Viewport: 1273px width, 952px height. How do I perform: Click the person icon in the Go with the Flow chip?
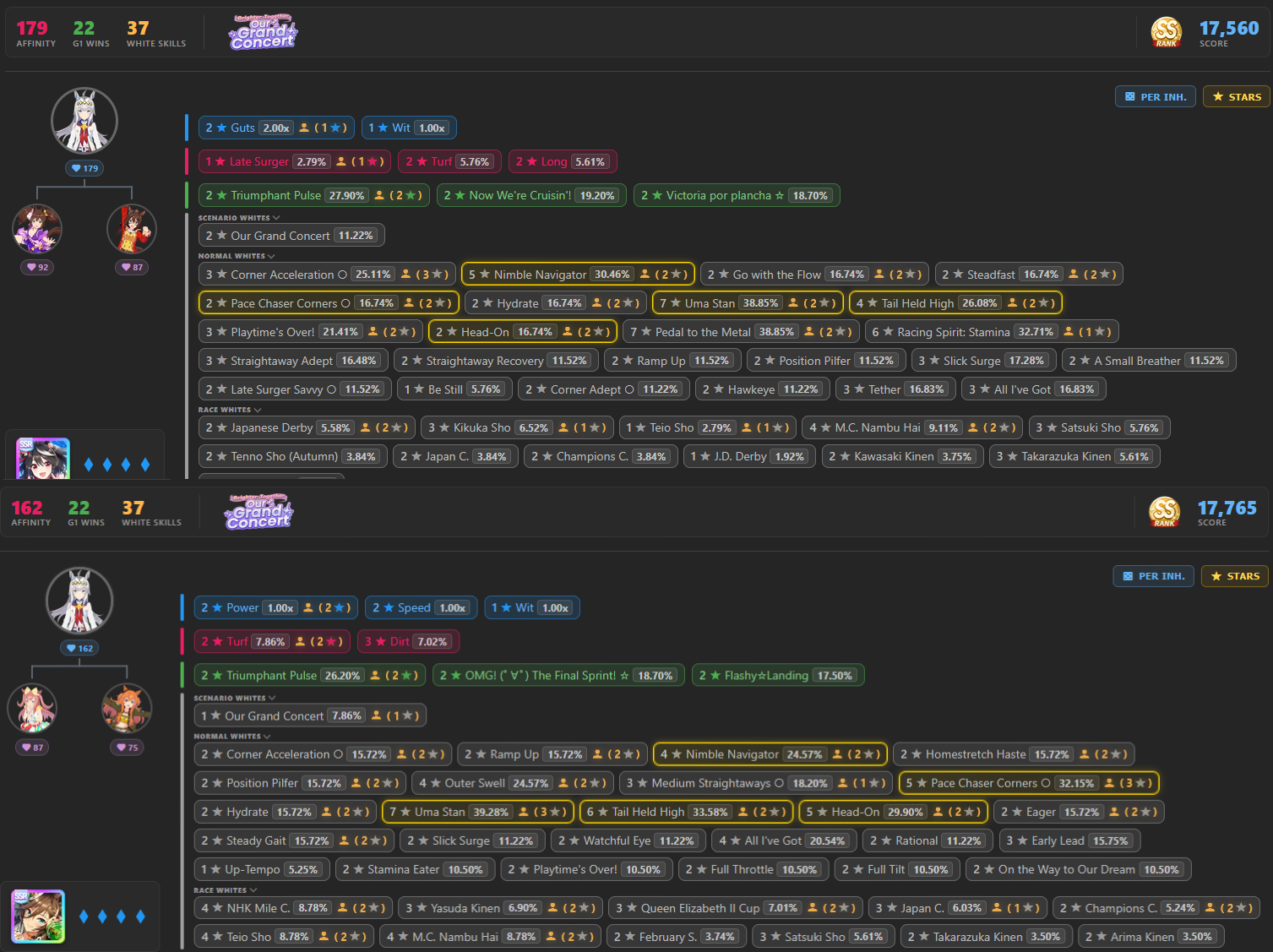879,275
